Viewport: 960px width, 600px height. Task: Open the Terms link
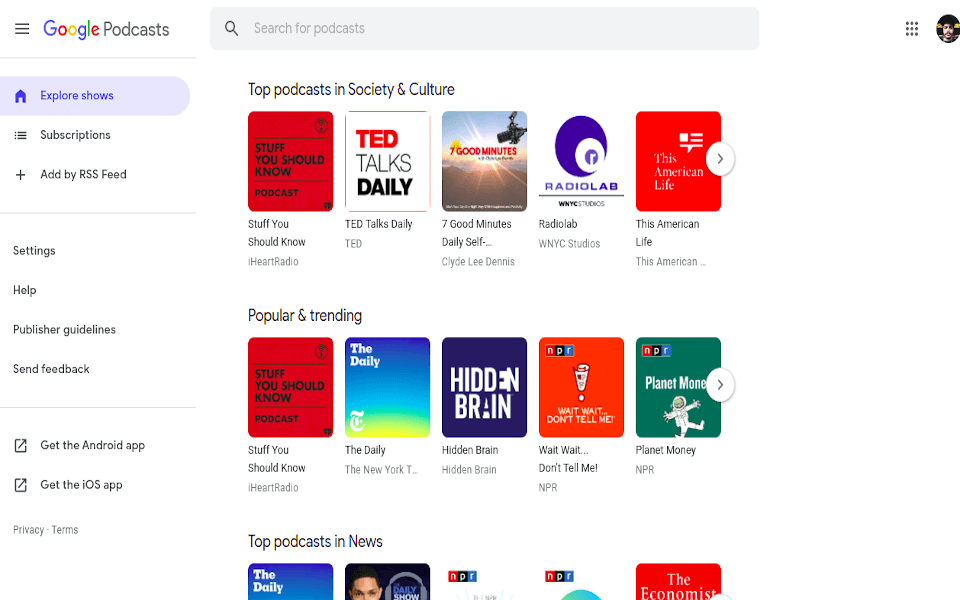pyautogui.click(x=65, y=530)
